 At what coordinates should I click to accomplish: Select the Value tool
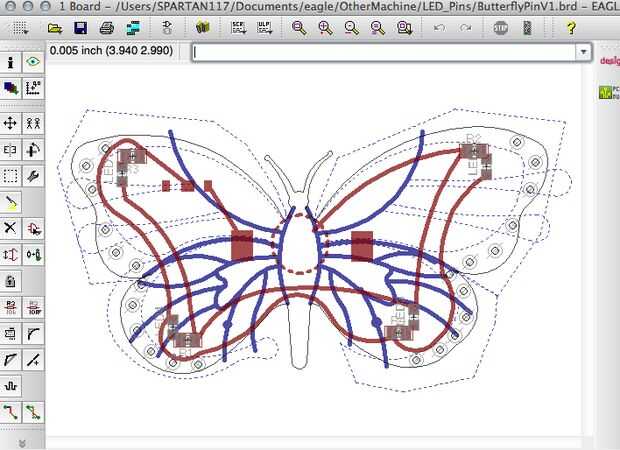33,307
